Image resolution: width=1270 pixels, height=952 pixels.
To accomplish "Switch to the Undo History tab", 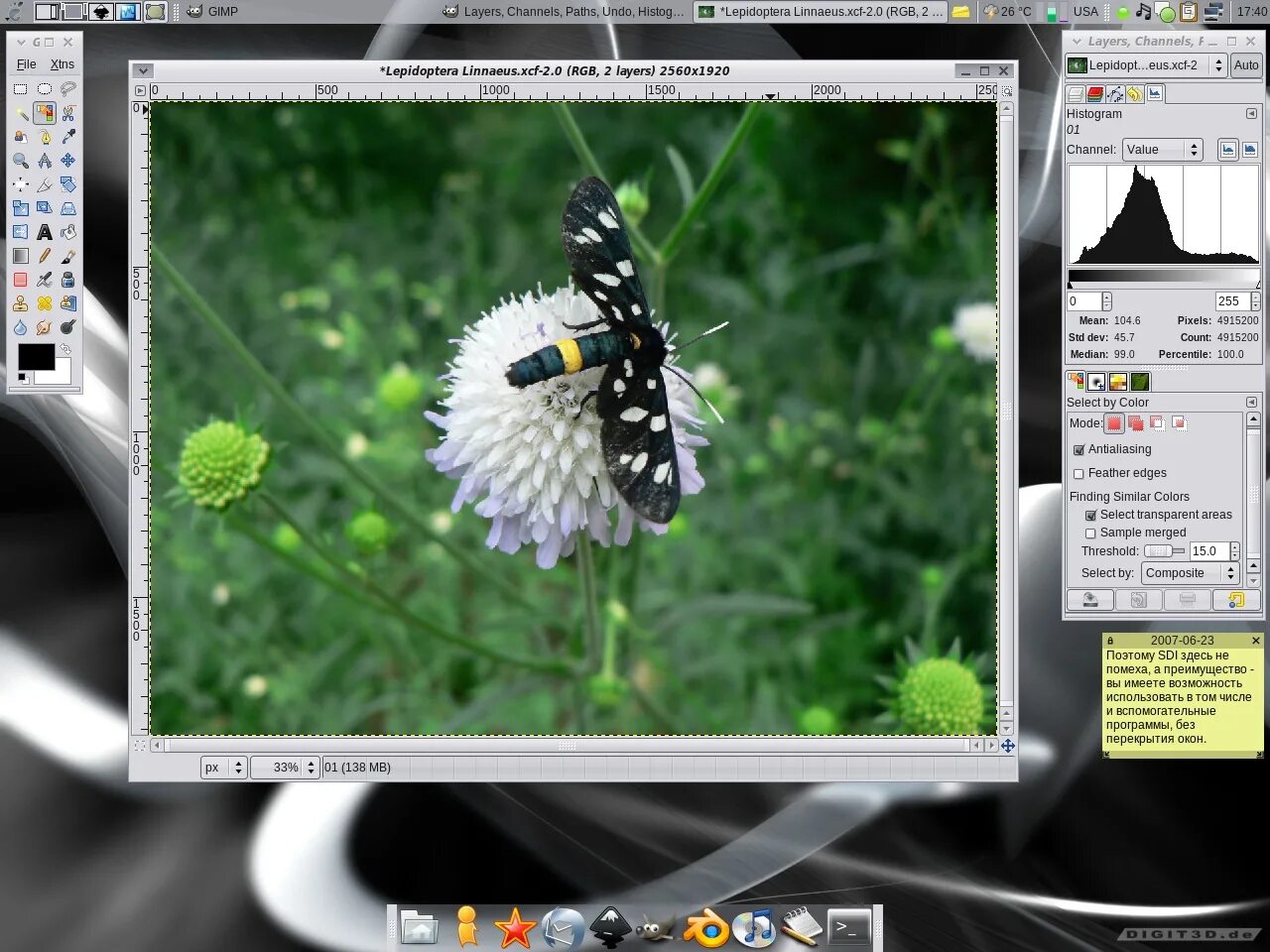I will point(1134,94).
